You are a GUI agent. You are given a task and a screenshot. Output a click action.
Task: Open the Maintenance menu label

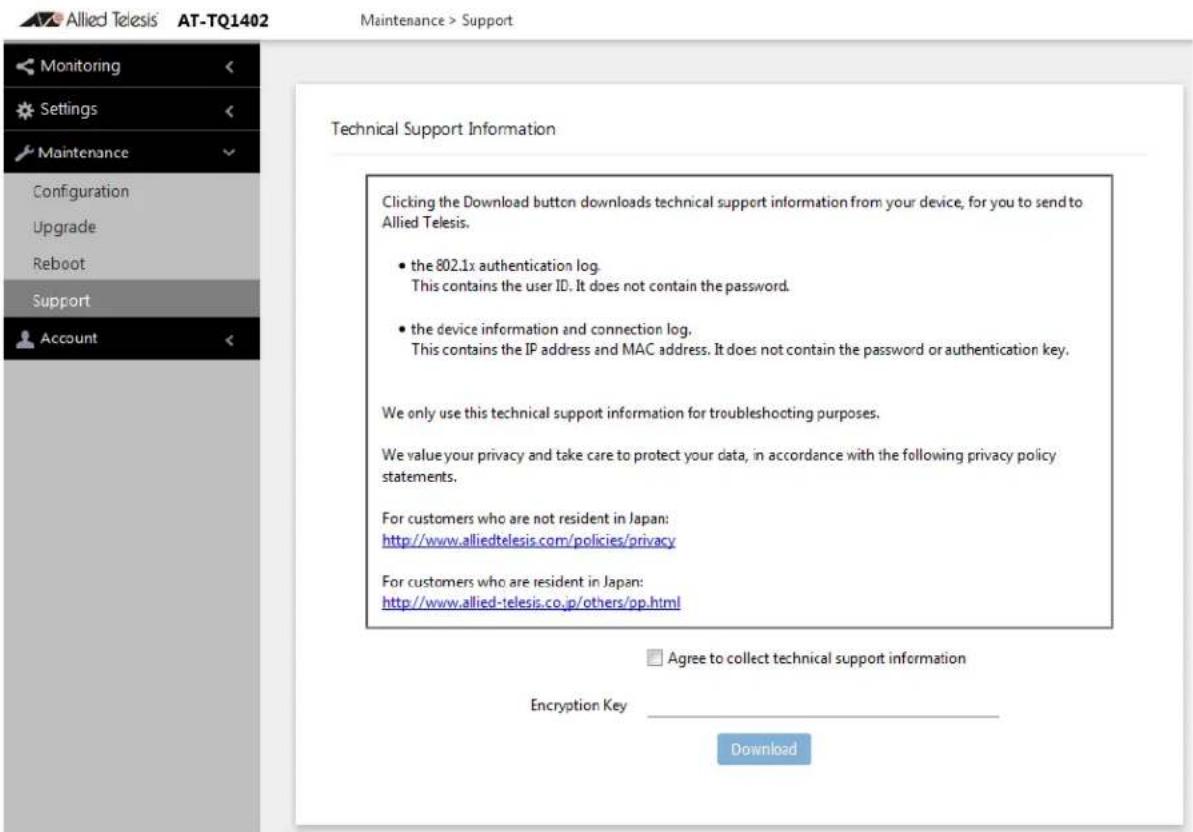pos(83,153)
